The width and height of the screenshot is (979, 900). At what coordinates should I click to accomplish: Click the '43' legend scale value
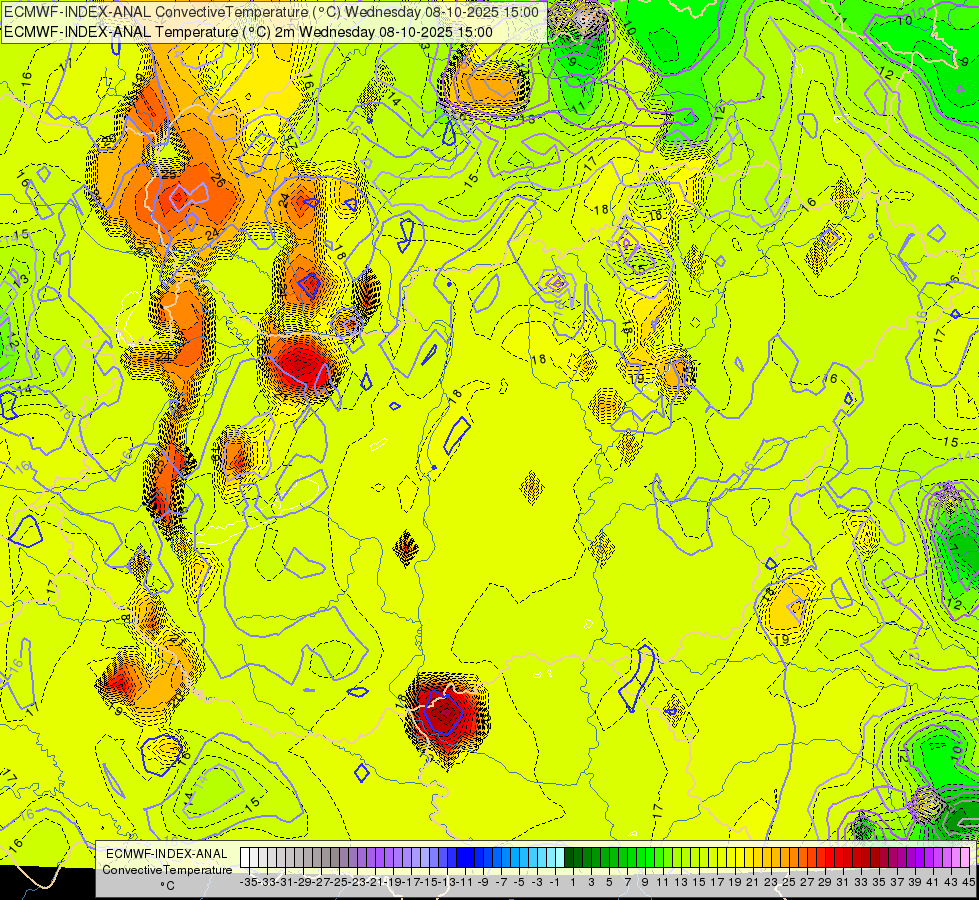pos(951,882)
